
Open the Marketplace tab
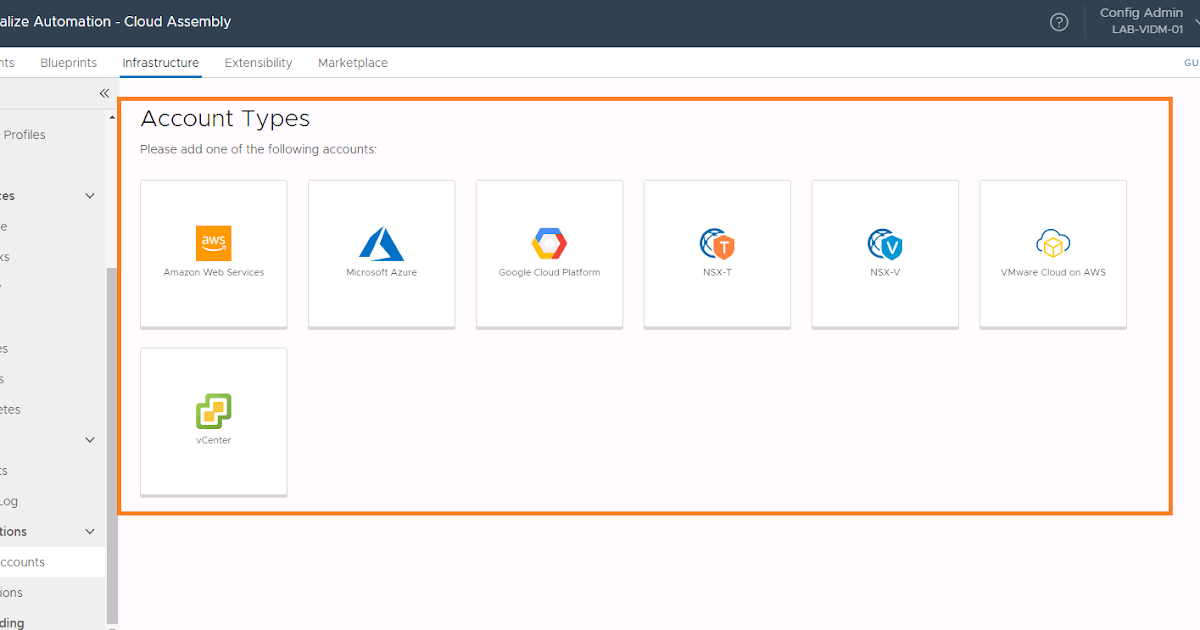pyautogui.click(x=352, y=62)
